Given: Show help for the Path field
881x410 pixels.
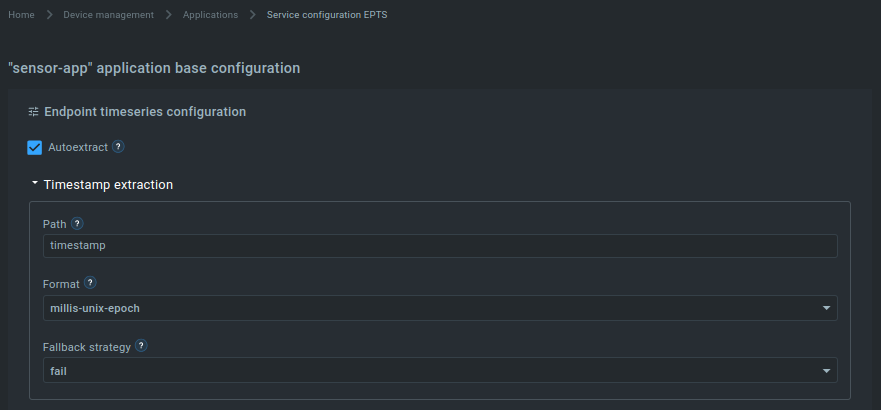Looking at the screenshot, I should [78, 224].
